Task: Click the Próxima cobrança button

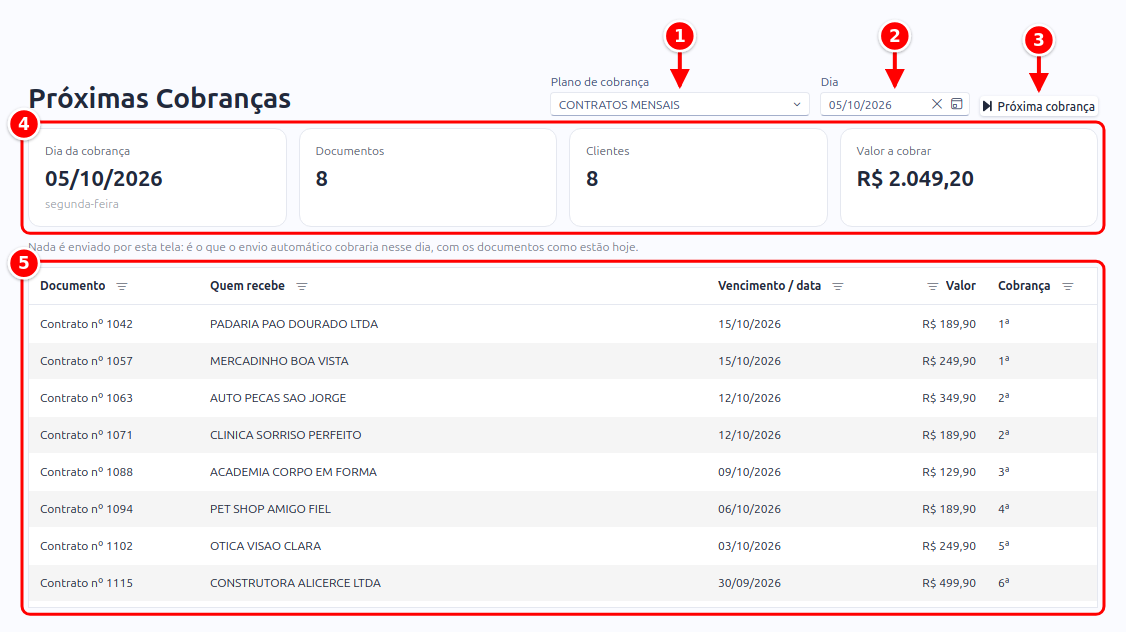Action: click(1038, 106)
